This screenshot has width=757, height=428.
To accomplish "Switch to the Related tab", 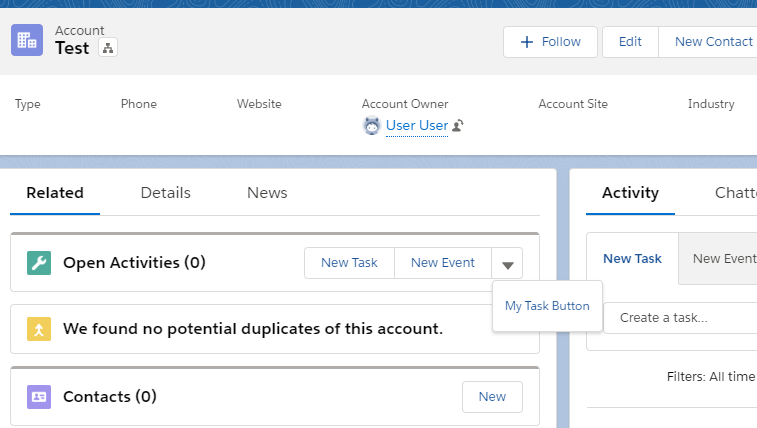I will tap(55, 193).
